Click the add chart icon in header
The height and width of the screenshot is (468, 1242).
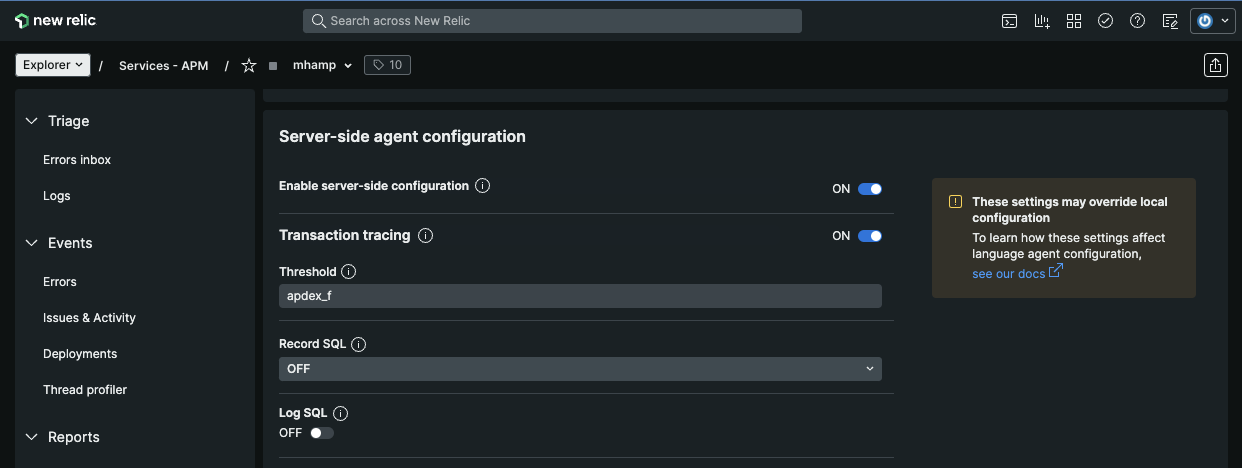pyautogui.click(x=1042, y=21)
